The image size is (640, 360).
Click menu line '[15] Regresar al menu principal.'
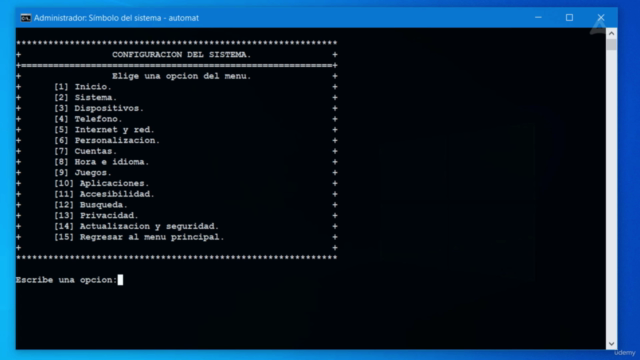pos(139,237)
